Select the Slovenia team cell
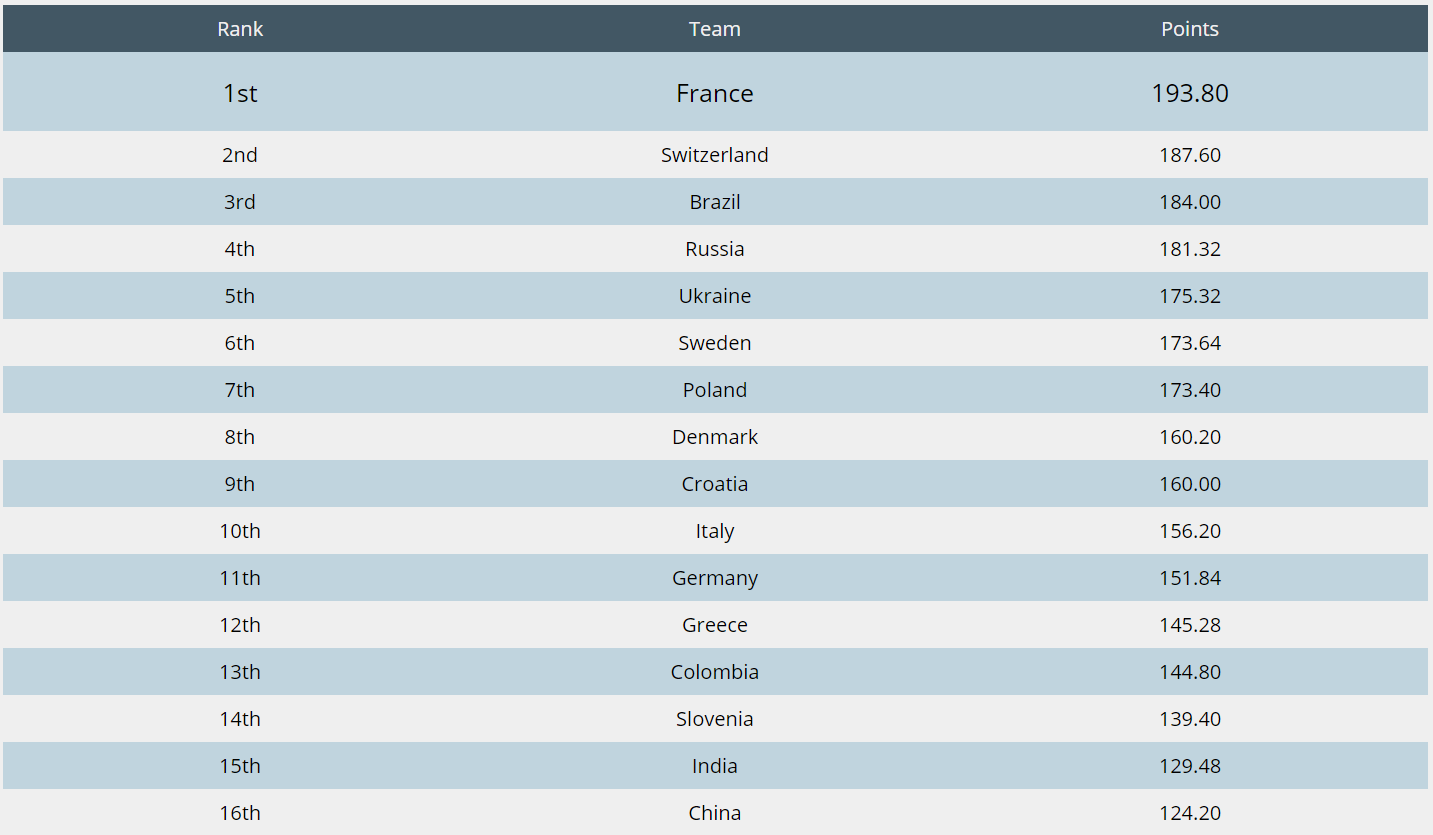The image size is (1433, 835). pos(715,719)
